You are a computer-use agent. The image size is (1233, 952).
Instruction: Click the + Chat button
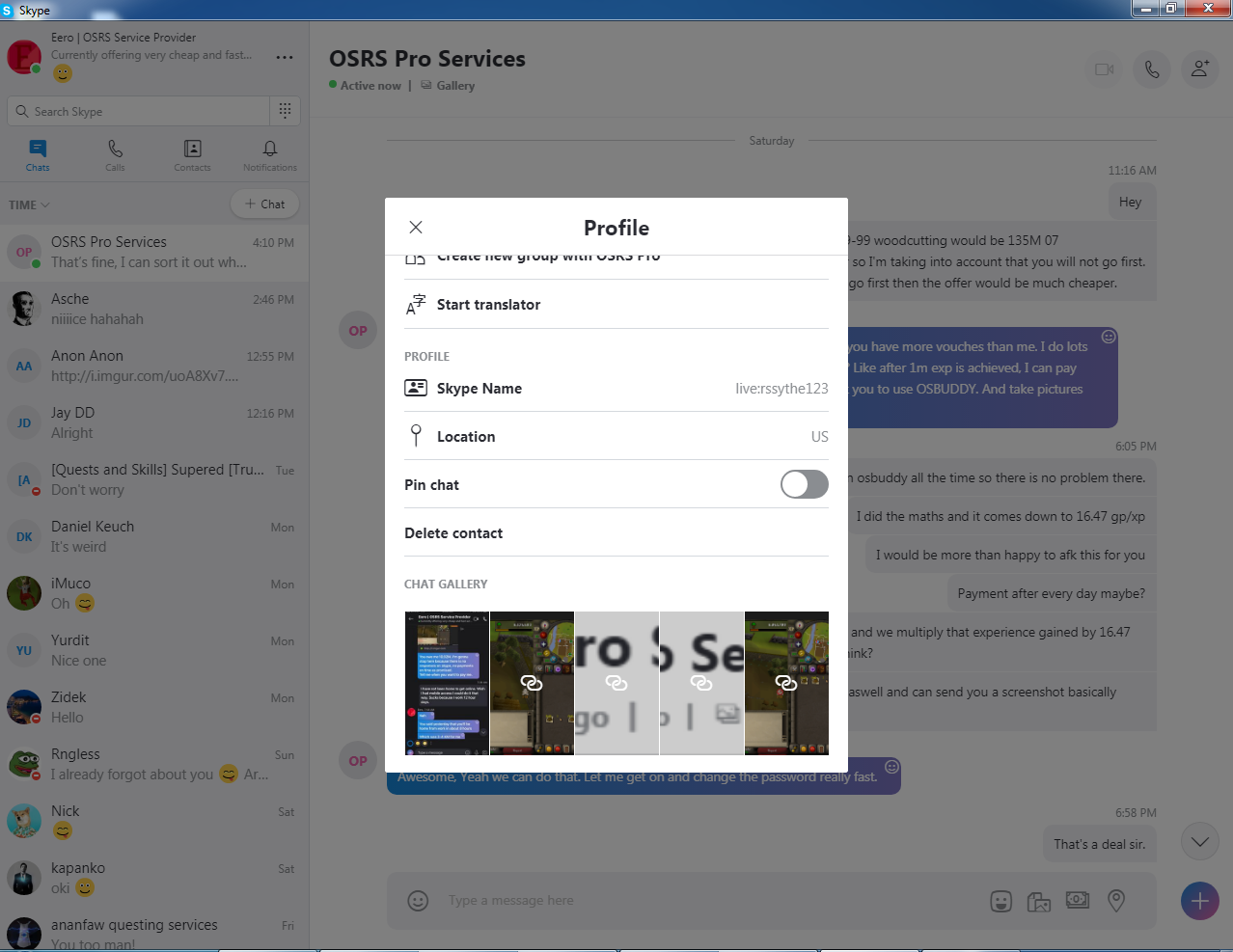[264, 204]
